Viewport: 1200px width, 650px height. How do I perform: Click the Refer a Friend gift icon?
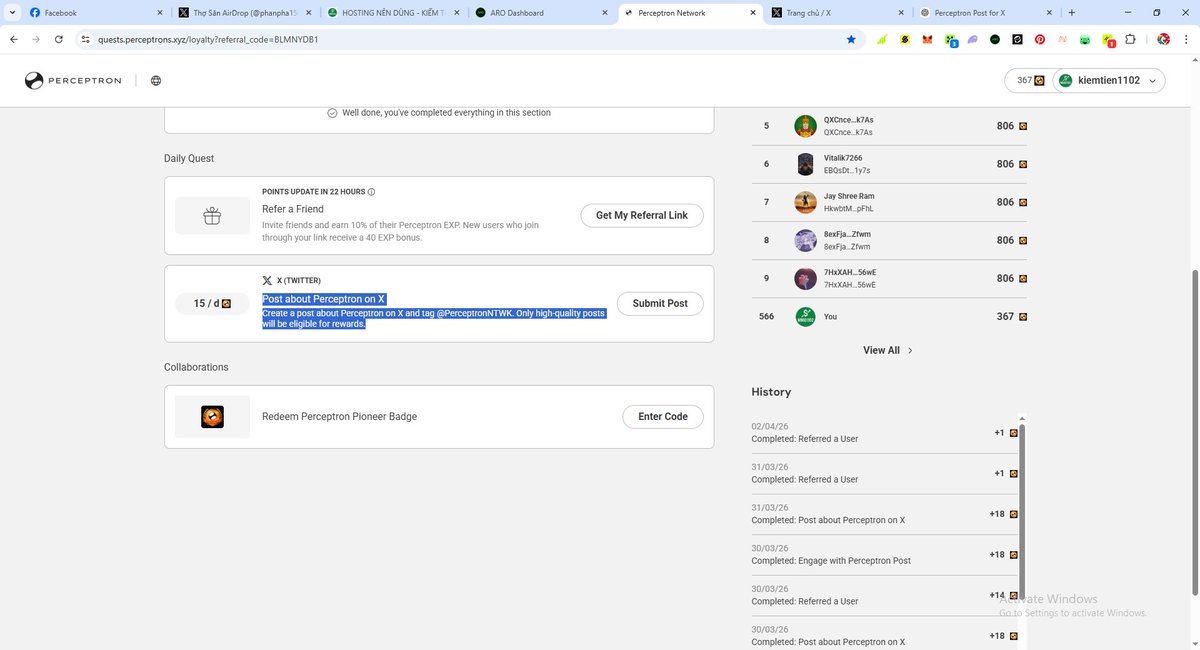(212, 215)
